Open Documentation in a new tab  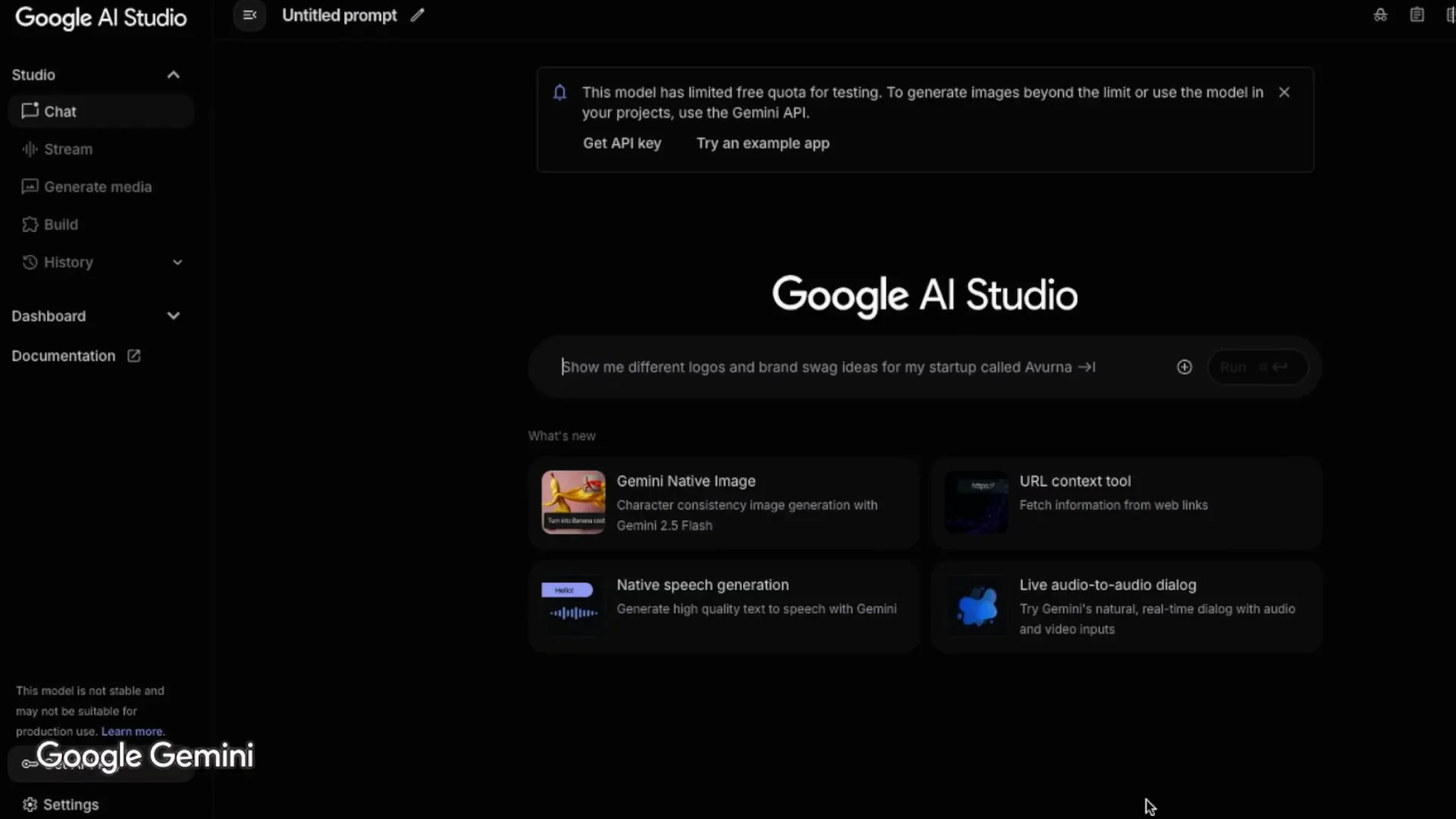click(75, 356)
